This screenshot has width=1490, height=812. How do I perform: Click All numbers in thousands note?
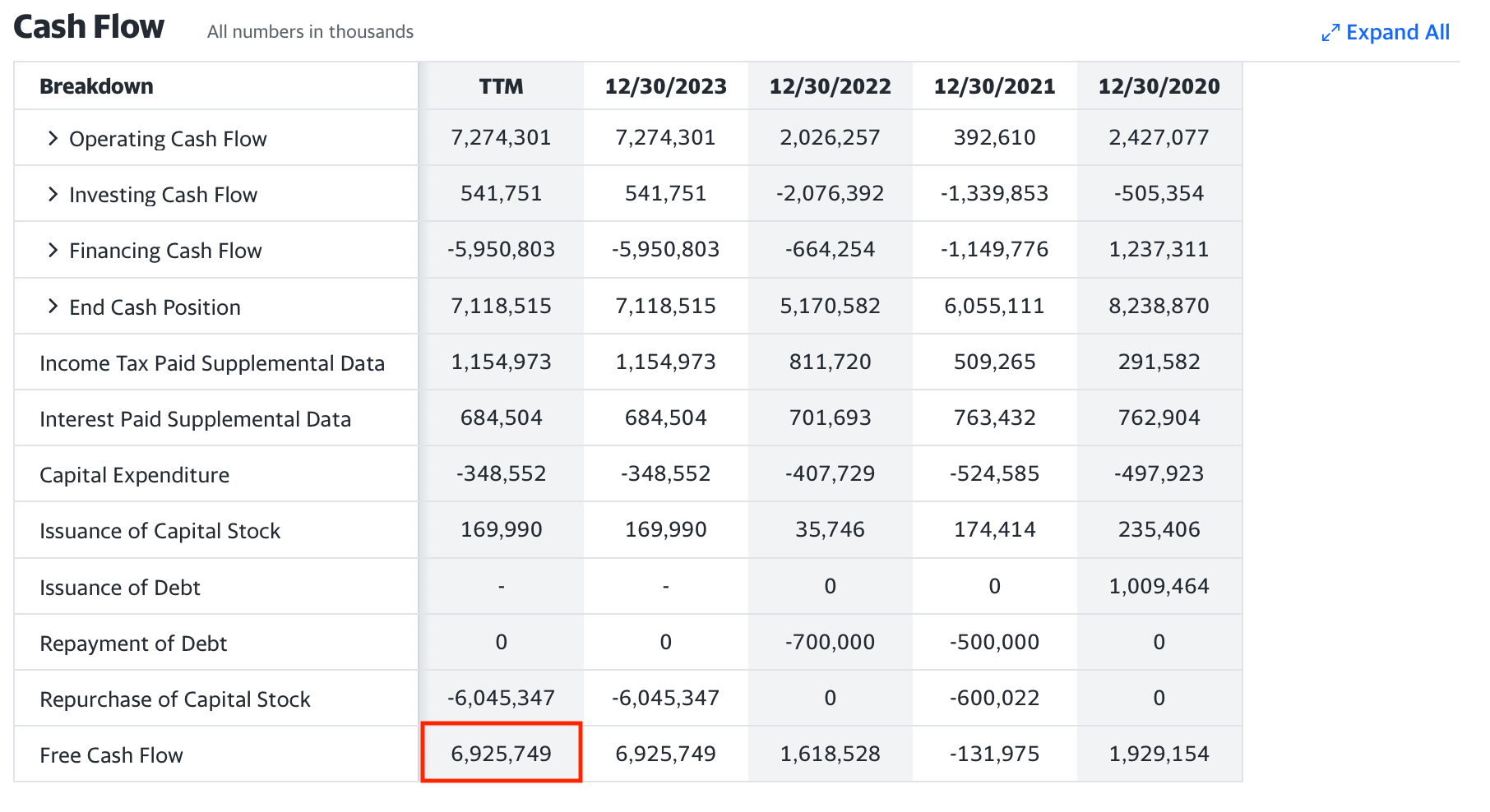(310, 31)
